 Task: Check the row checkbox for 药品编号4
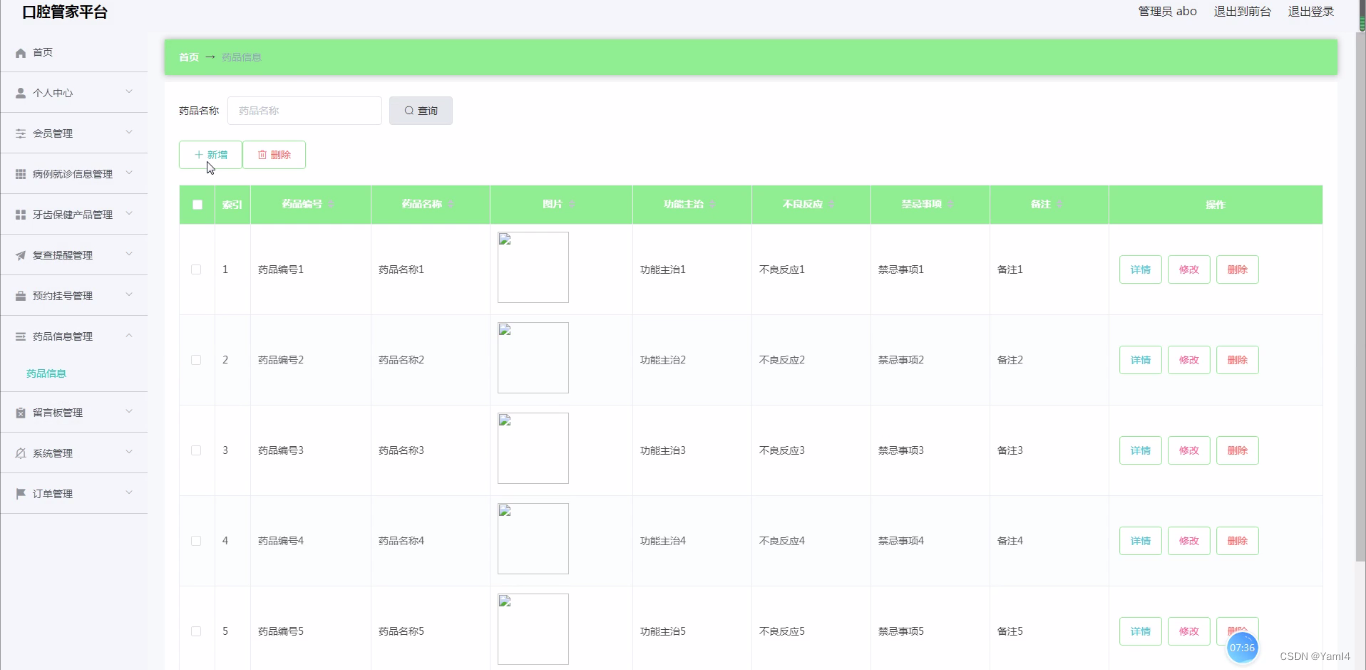[196, 541]
